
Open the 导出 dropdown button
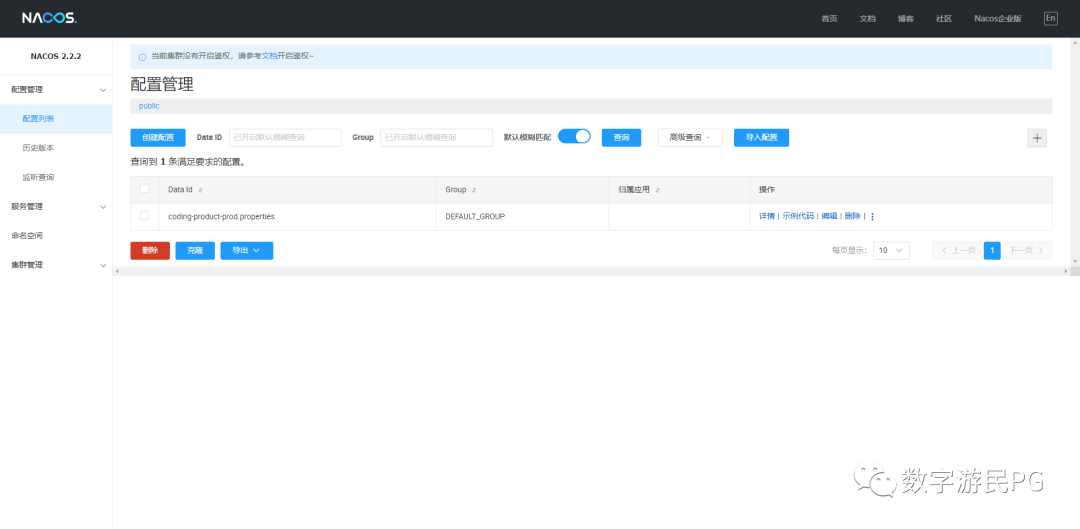247,251
